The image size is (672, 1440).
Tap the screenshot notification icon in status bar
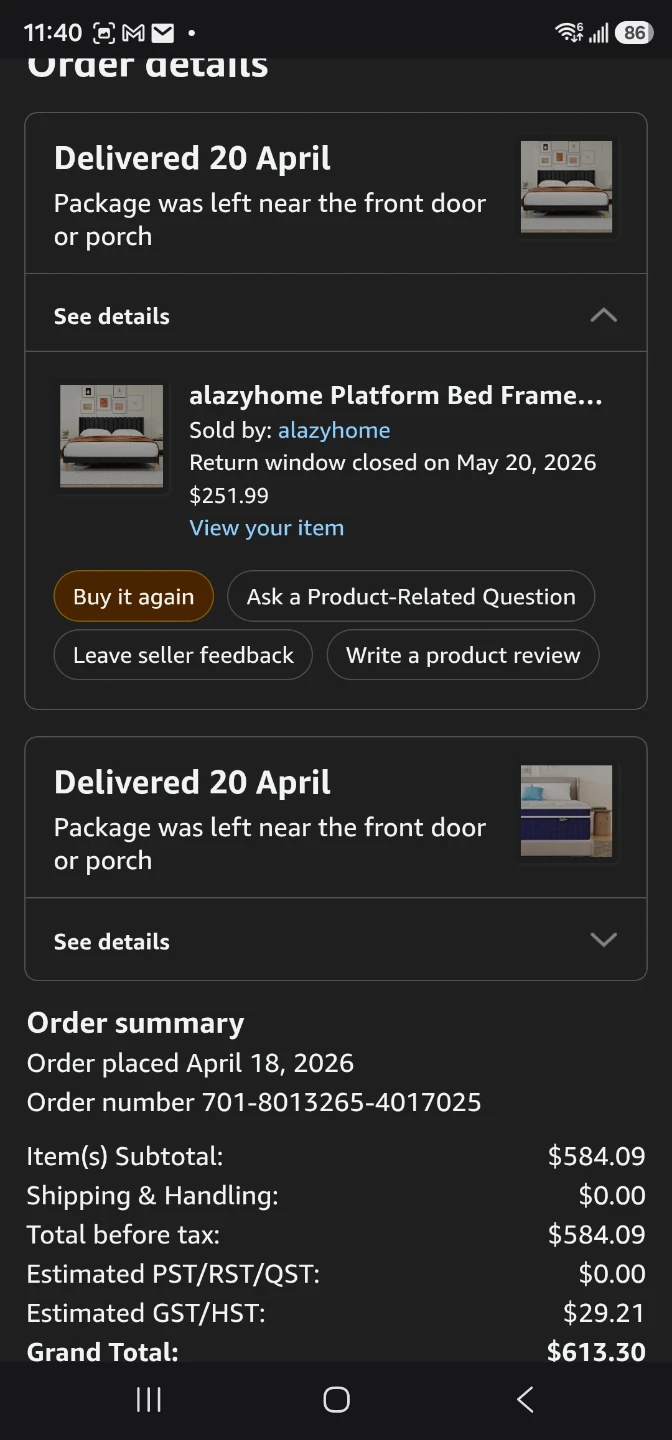(104, 33)
